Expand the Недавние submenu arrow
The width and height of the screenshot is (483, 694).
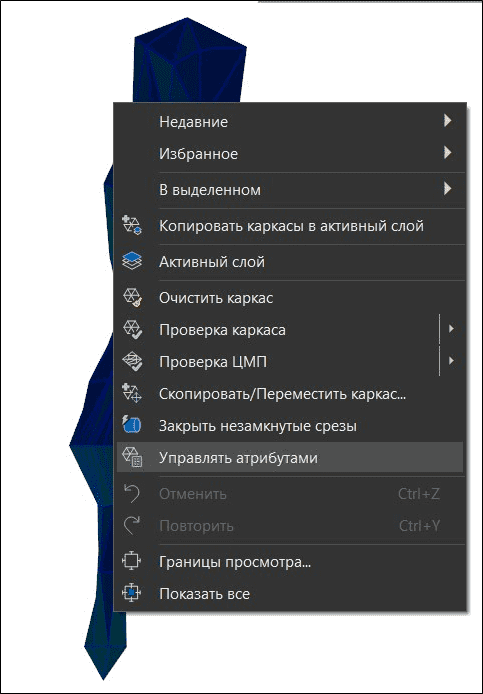click(x=448, y=120)
